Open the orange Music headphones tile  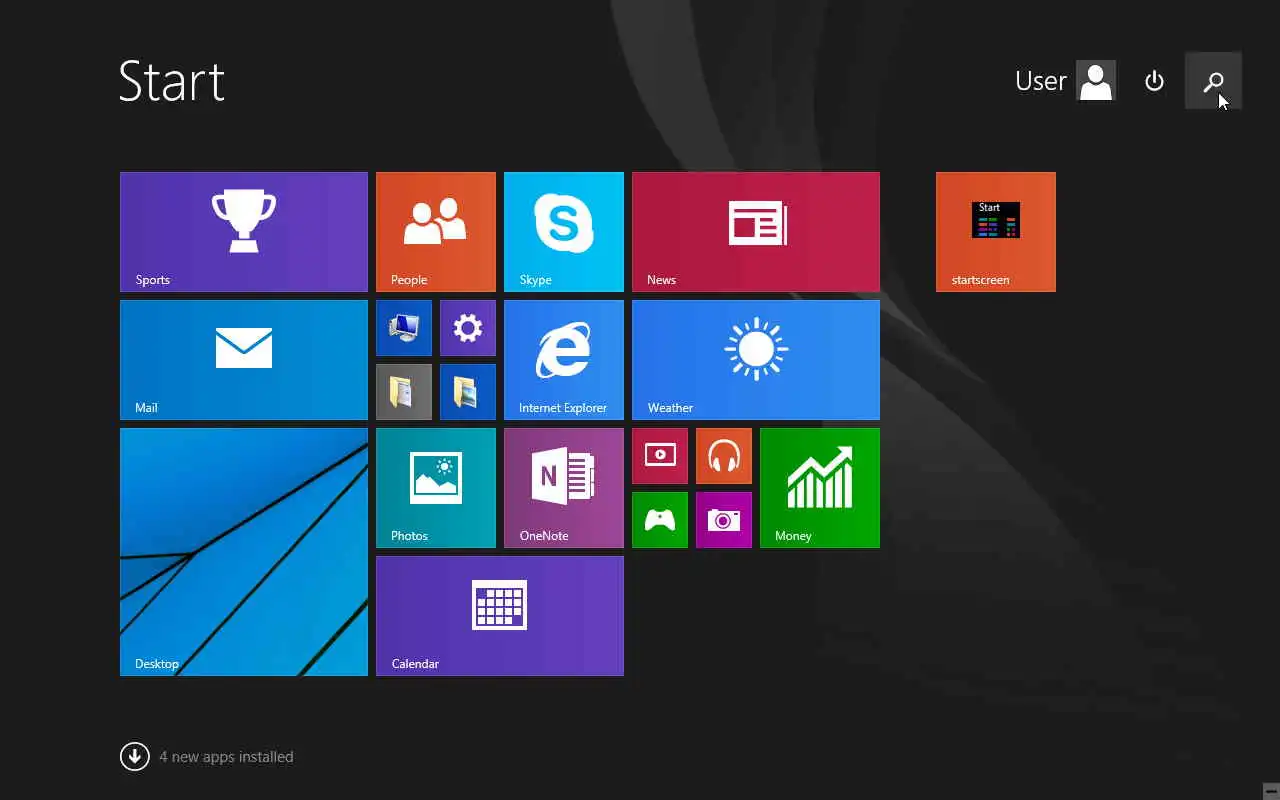click(x=724, y=456)
